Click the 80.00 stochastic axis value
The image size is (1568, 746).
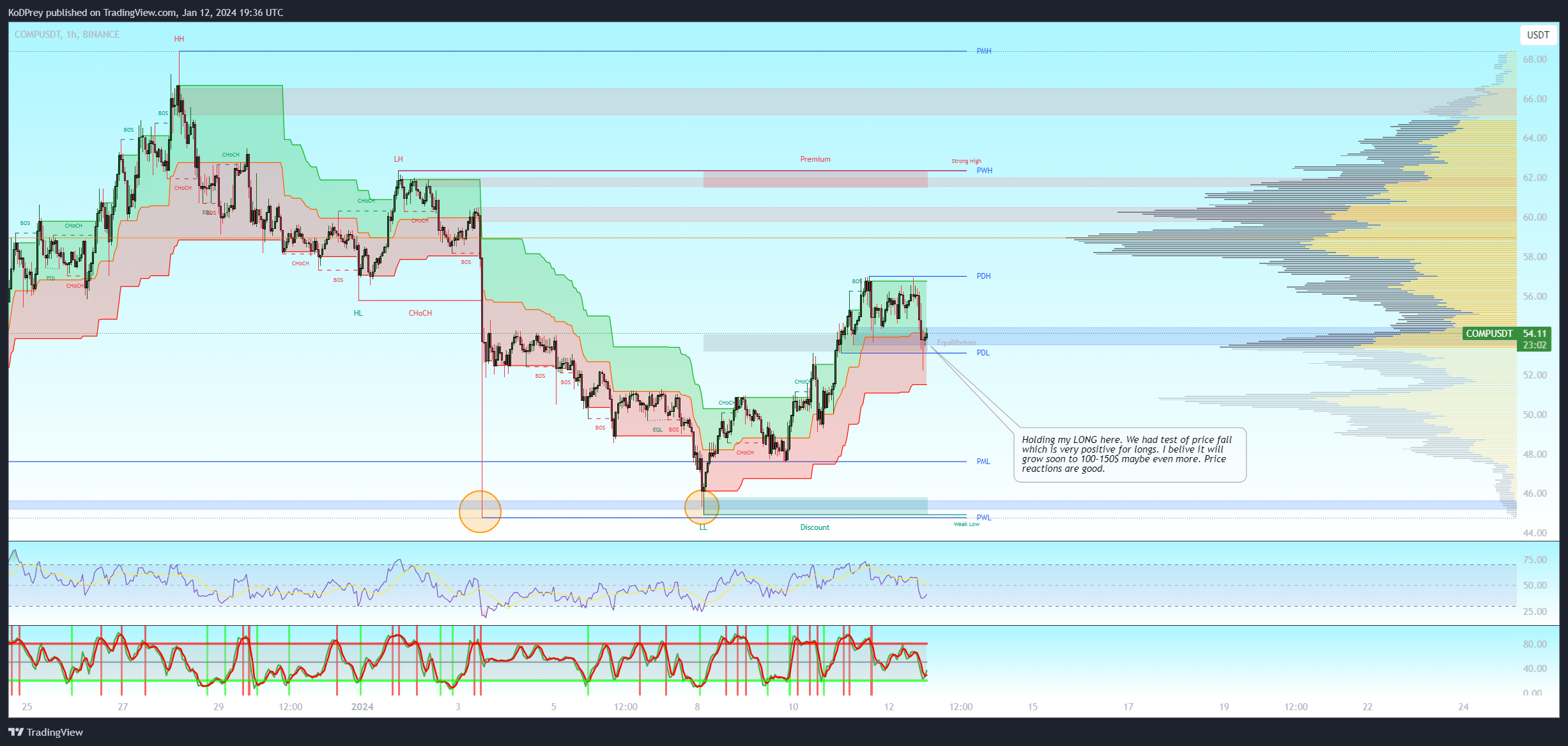point(1535,644)
